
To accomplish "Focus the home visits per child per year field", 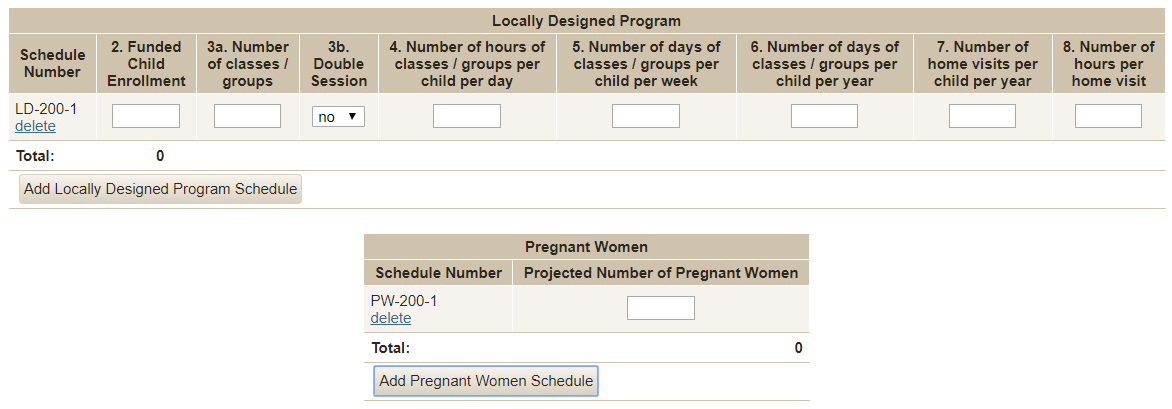I will click(x=982, y=116).
